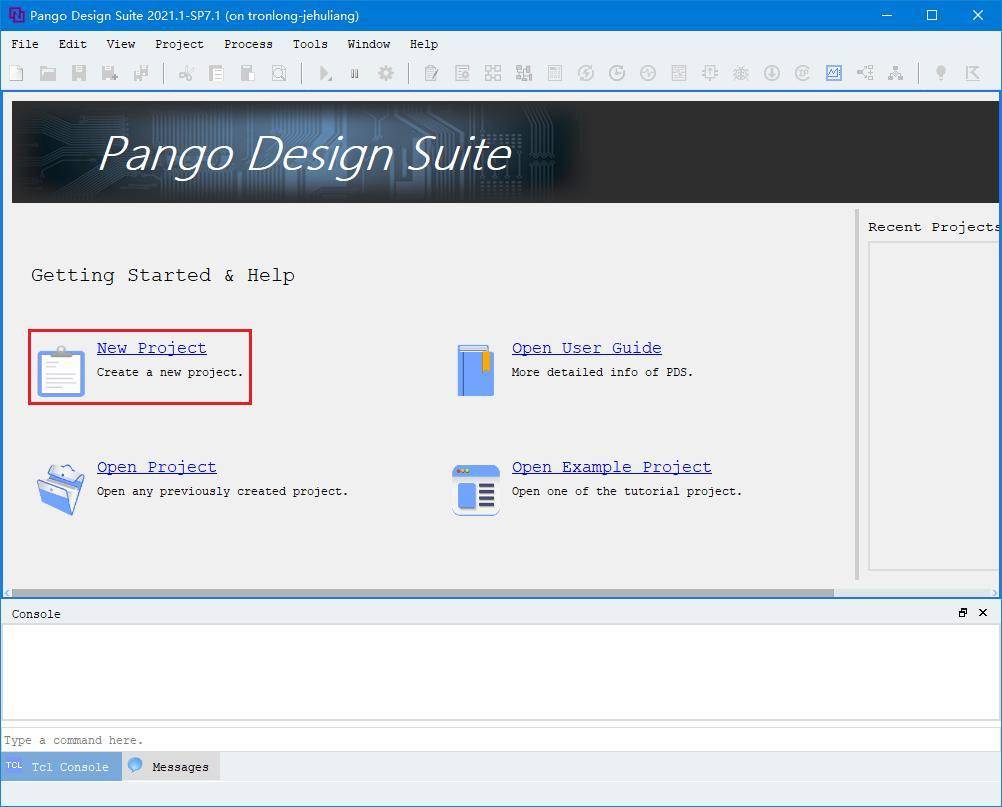Open process settings gear icon
Image resolution: width=1002 pixels, height=807 pixels.
click(386, 73)
